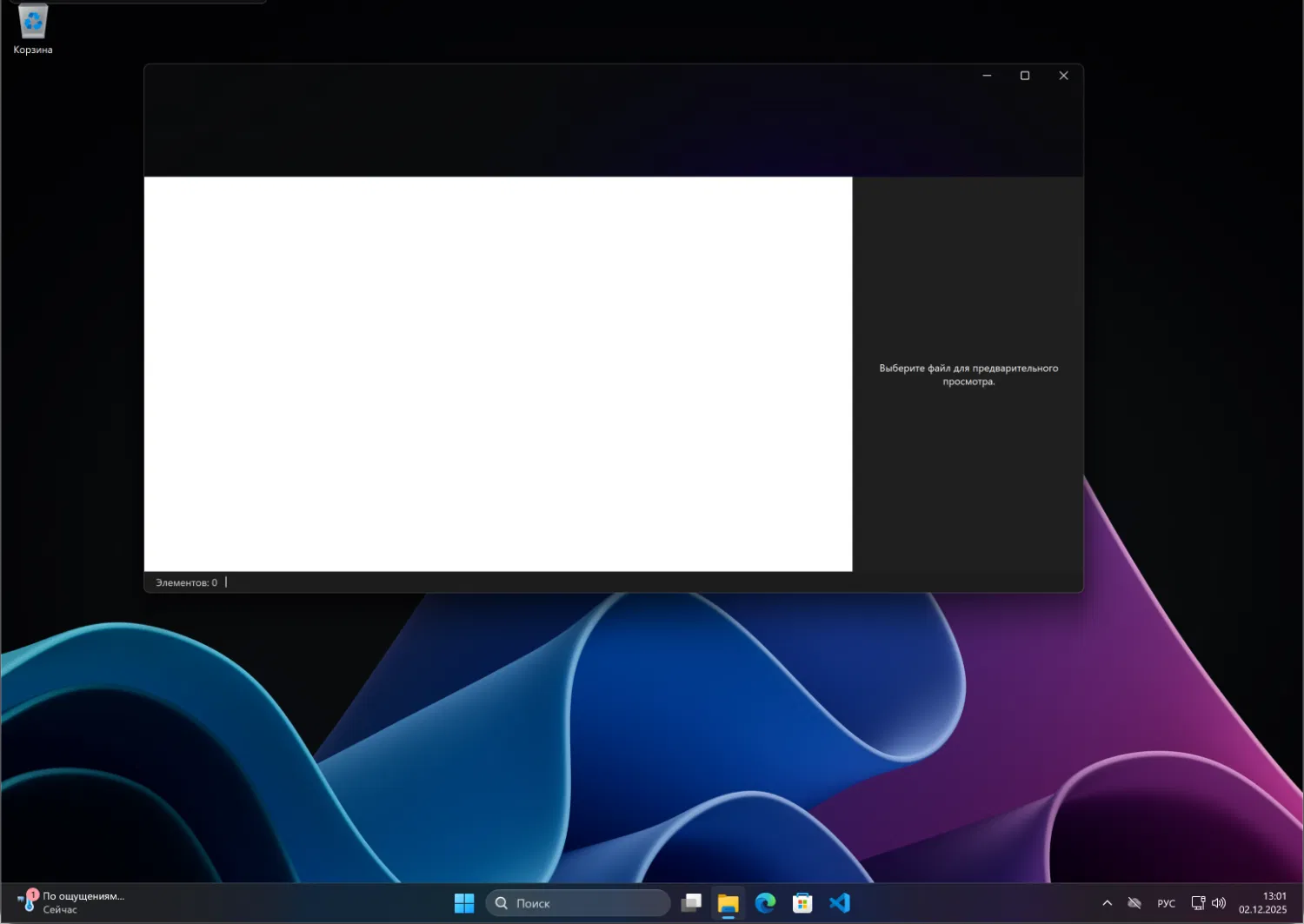Select the File Explorer taskbar icon
1304x924 pixels.
728,903
